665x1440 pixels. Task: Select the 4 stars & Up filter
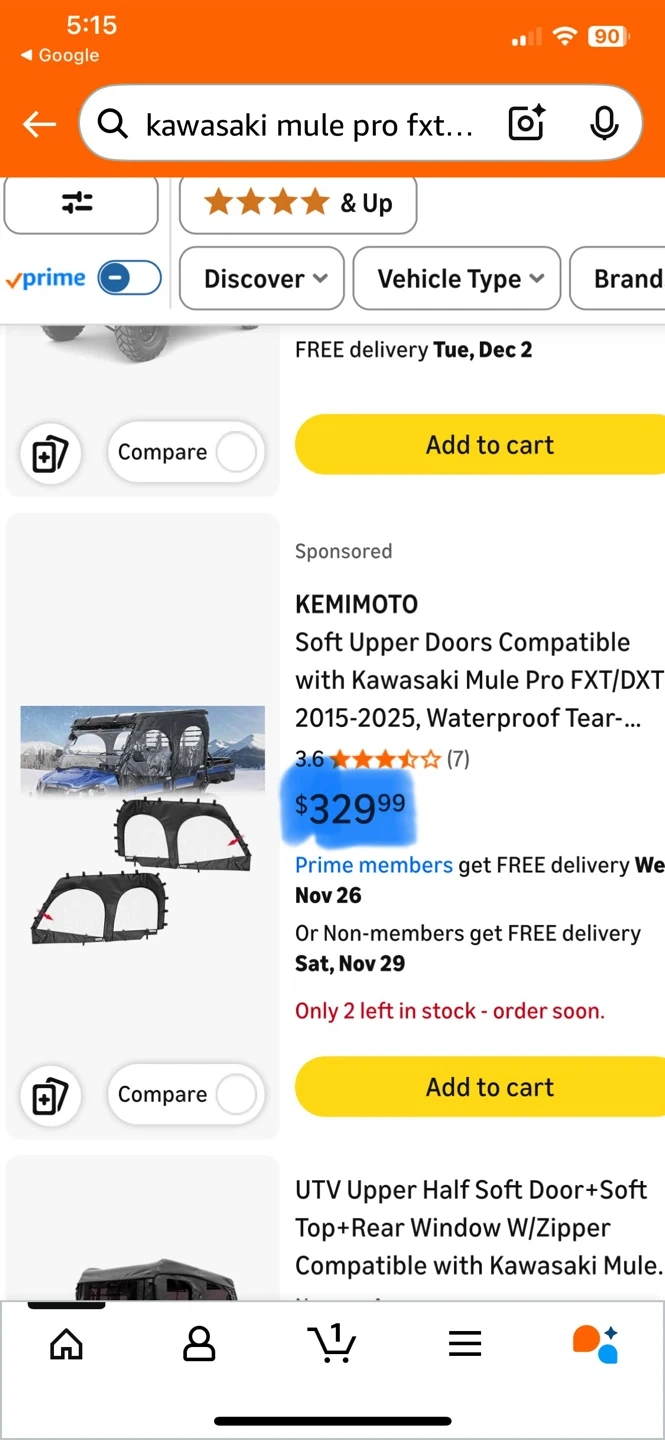298,204
